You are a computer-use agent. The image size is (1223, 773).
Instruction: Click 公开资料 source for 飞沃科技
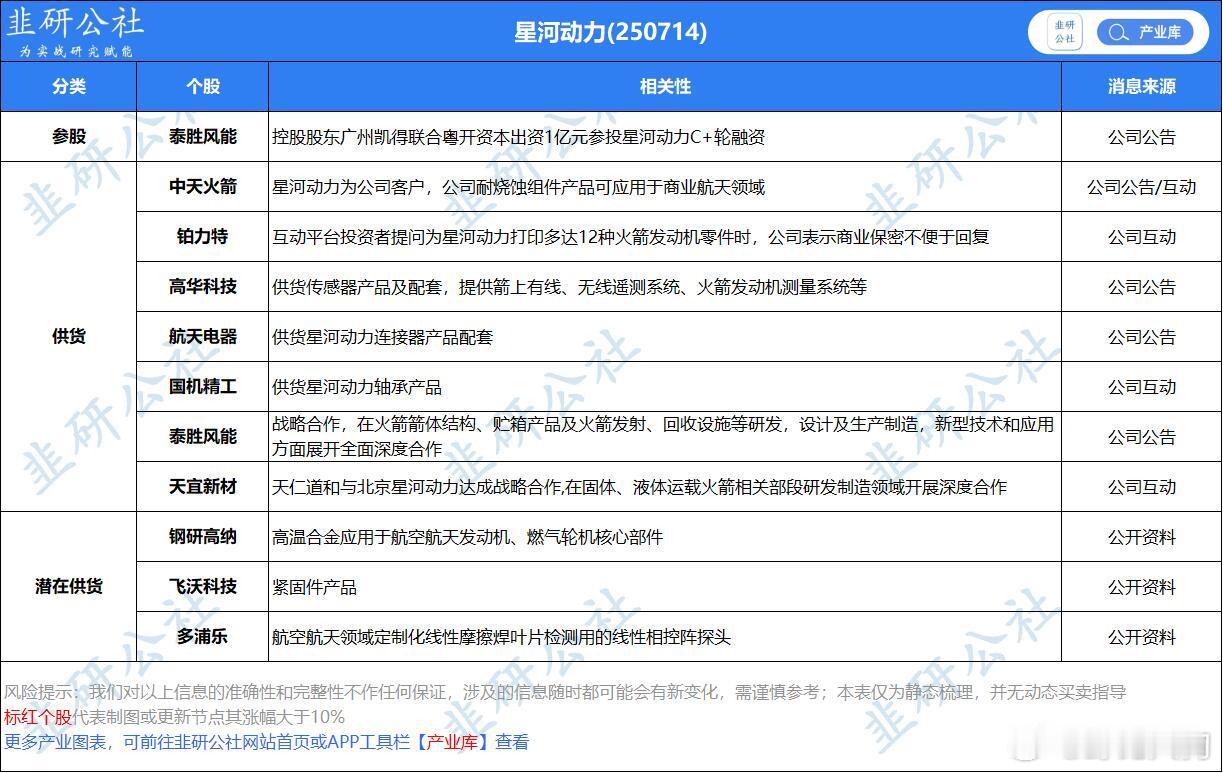pyautogui.click(x=1141, y=587)
